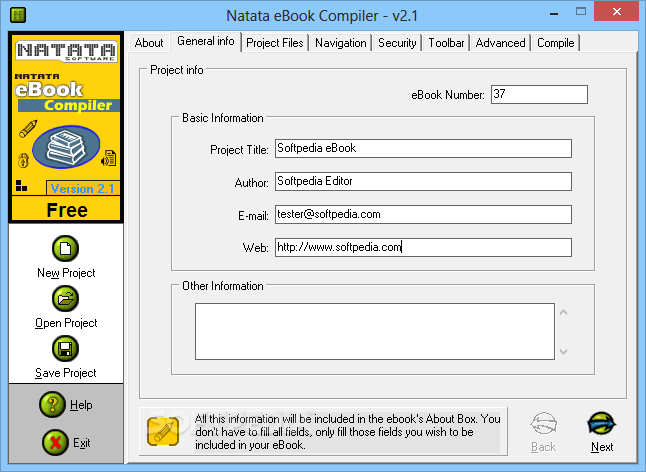Click the red X Exit icon
The image size is (646, 472).
55,442
